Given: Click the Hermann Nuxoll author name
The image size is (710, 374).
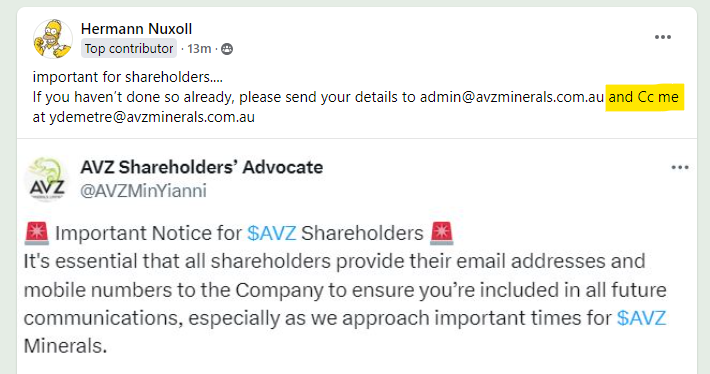Looking at the screenshot, I should (x=136, y=29).
